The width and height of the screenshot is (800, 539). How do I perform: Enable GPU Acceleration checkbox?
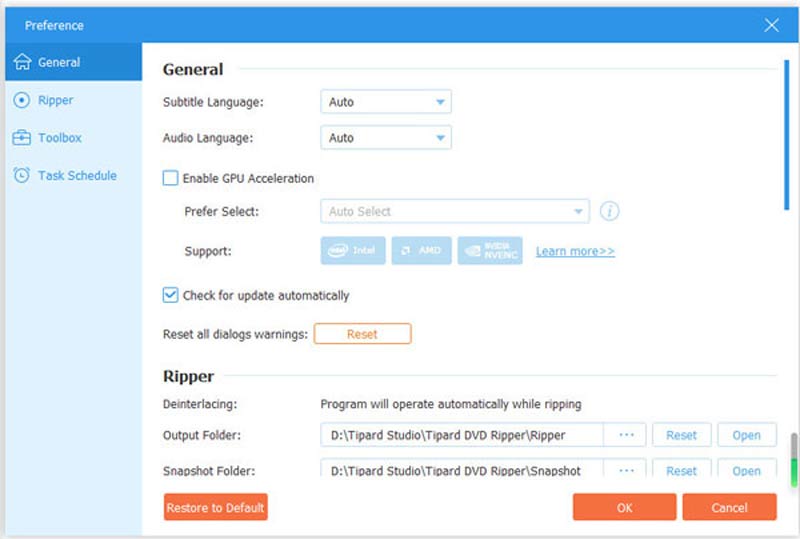coord(171,179)
